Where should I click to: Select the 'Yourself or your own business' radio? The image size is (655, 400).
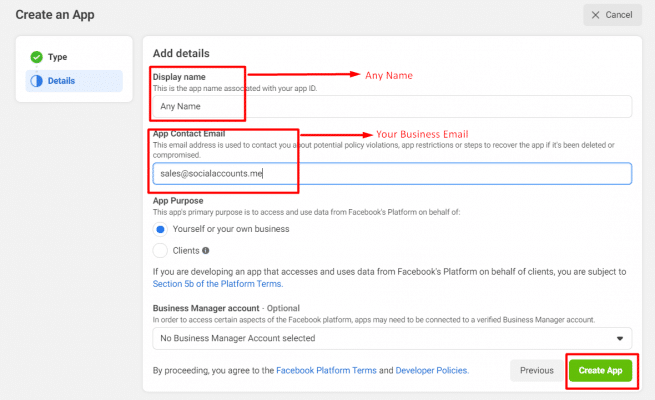click(x=160, y=228)
